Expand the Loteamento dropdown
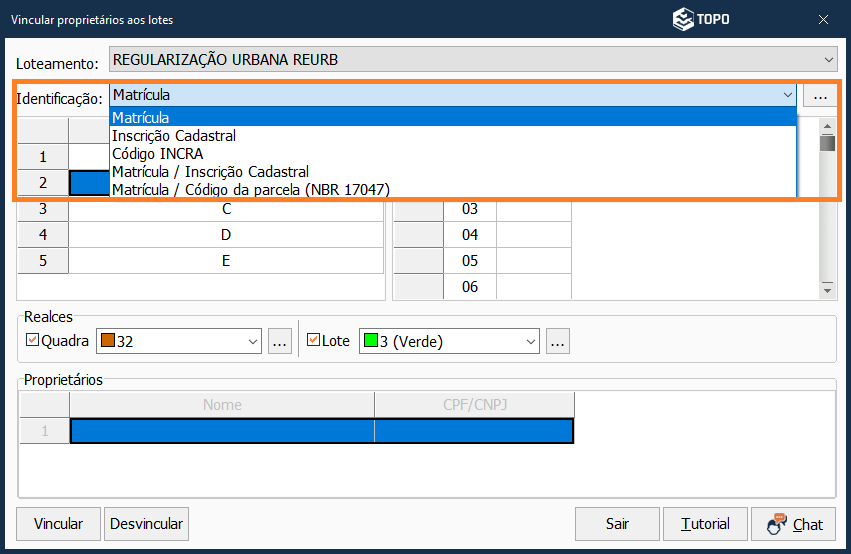Image resolution: width=851 pixels, height=554 pixels. coord(827,60)
